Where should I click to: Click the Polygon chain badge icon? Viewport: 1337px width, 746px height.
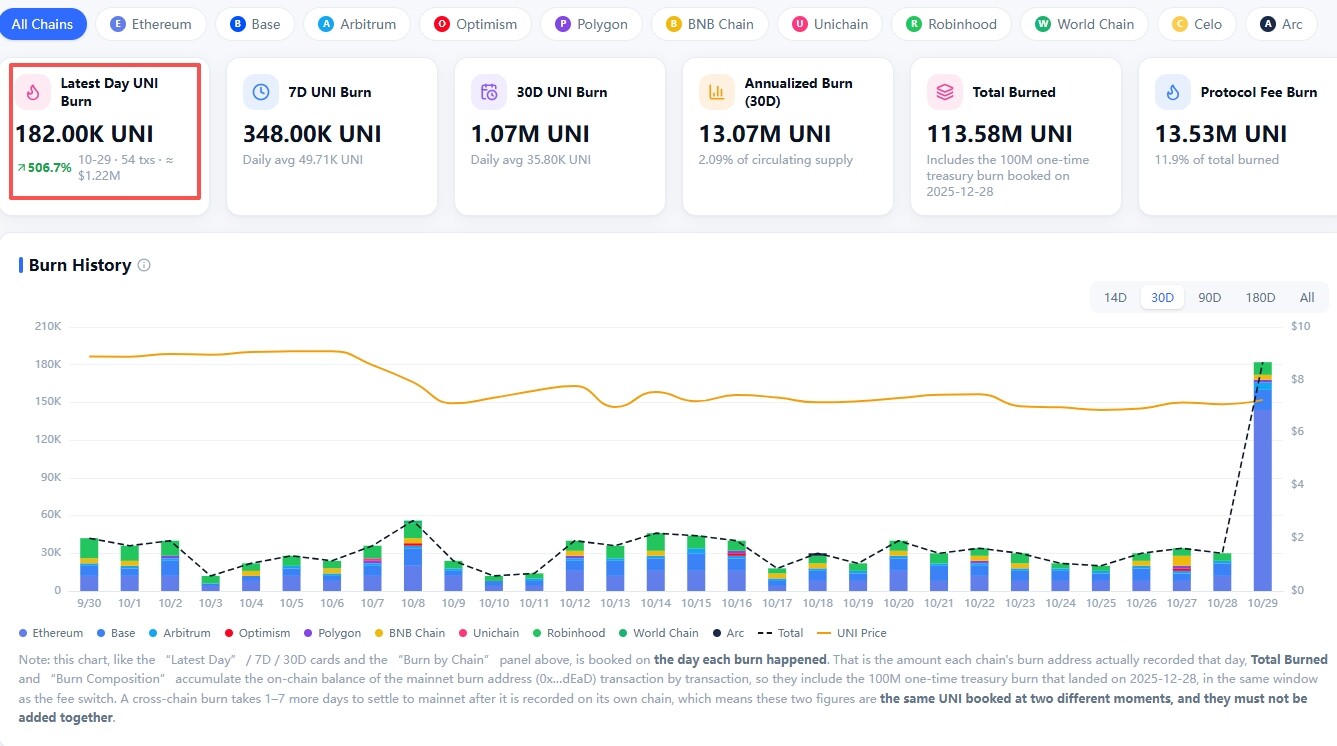563,24
